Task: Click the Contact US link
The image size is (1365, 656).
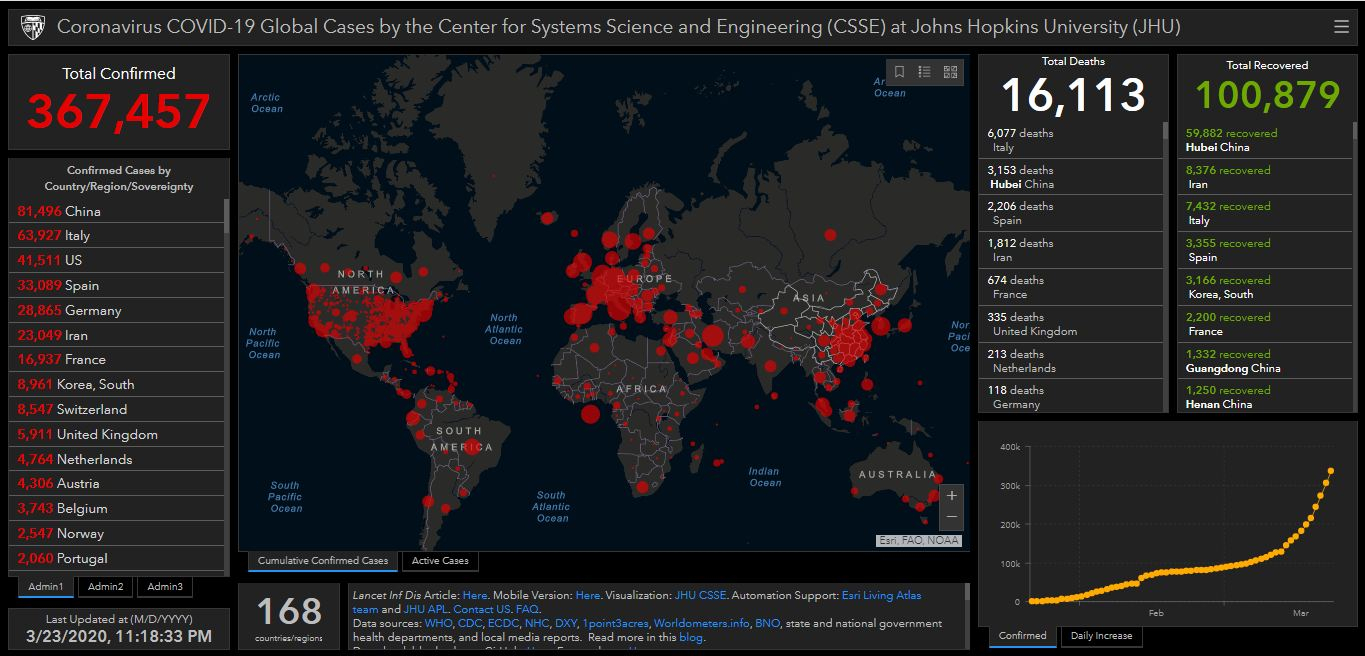Action: click(481, 609)
